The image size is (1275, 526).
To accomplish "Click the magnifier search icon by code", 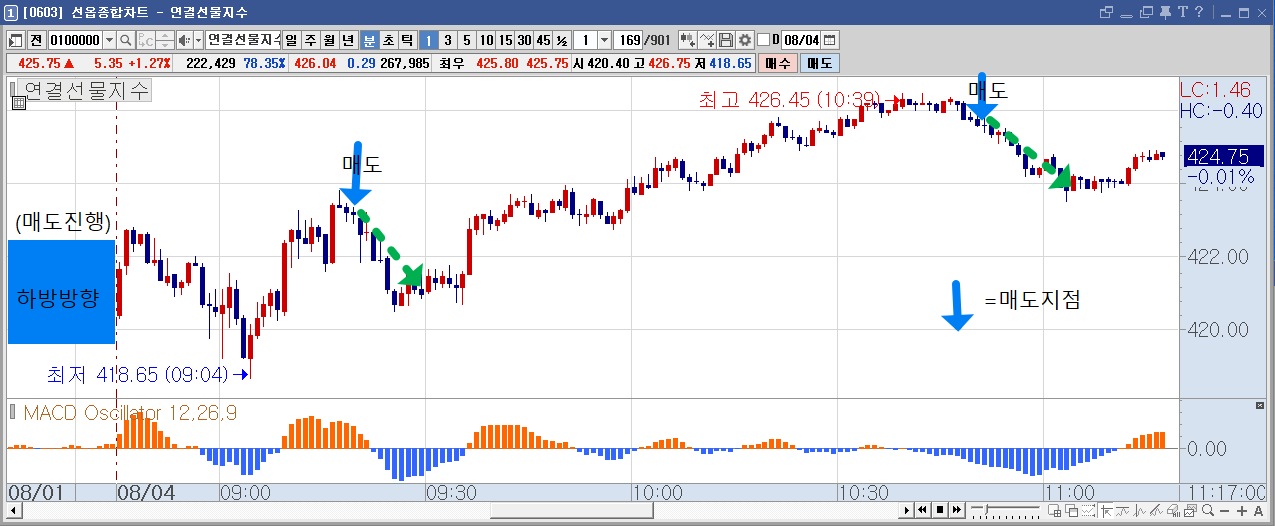I will coord(126,40).
